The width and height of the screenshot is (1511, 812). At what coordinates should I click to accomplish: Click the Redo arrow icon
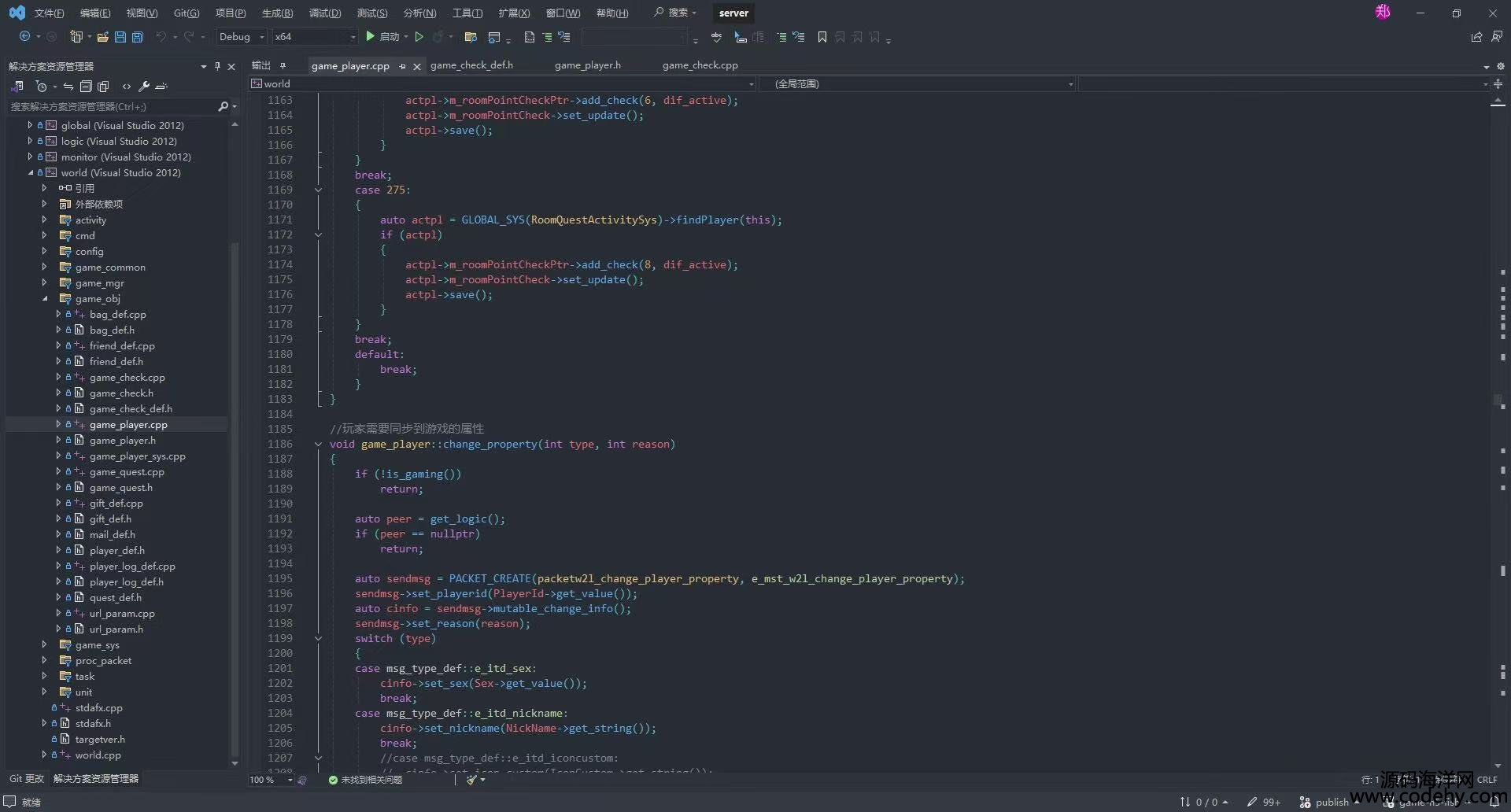(x=189, y=37)
